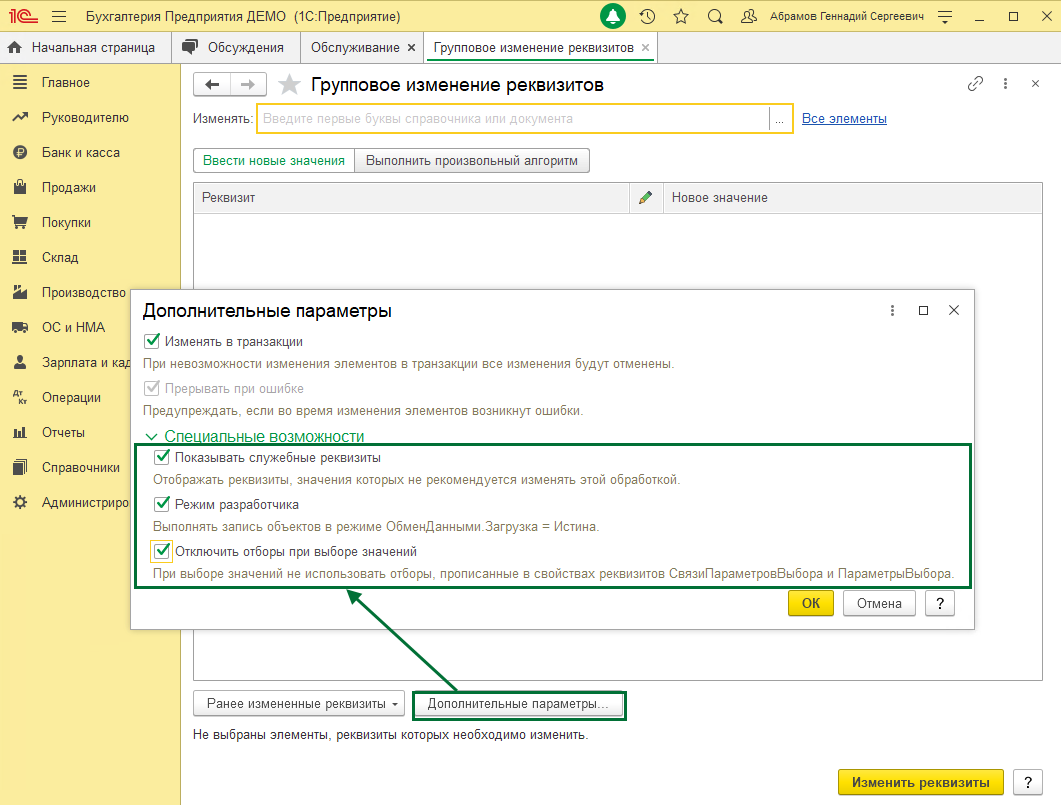Viewport: 1061px width, 805px height.
Task: Open the Продажи section
Action: (68, 187)
